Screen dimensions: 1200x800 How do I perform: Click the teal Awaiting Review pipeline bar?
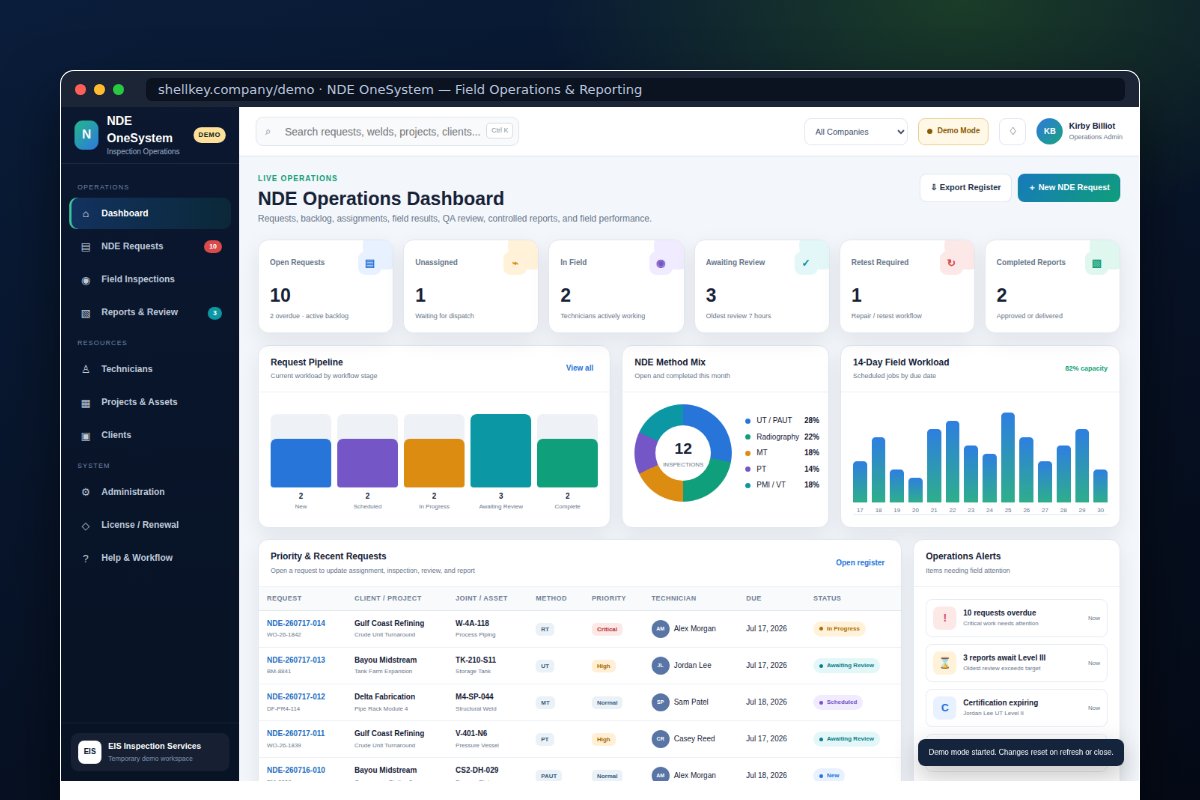click(x=501, y=451)
